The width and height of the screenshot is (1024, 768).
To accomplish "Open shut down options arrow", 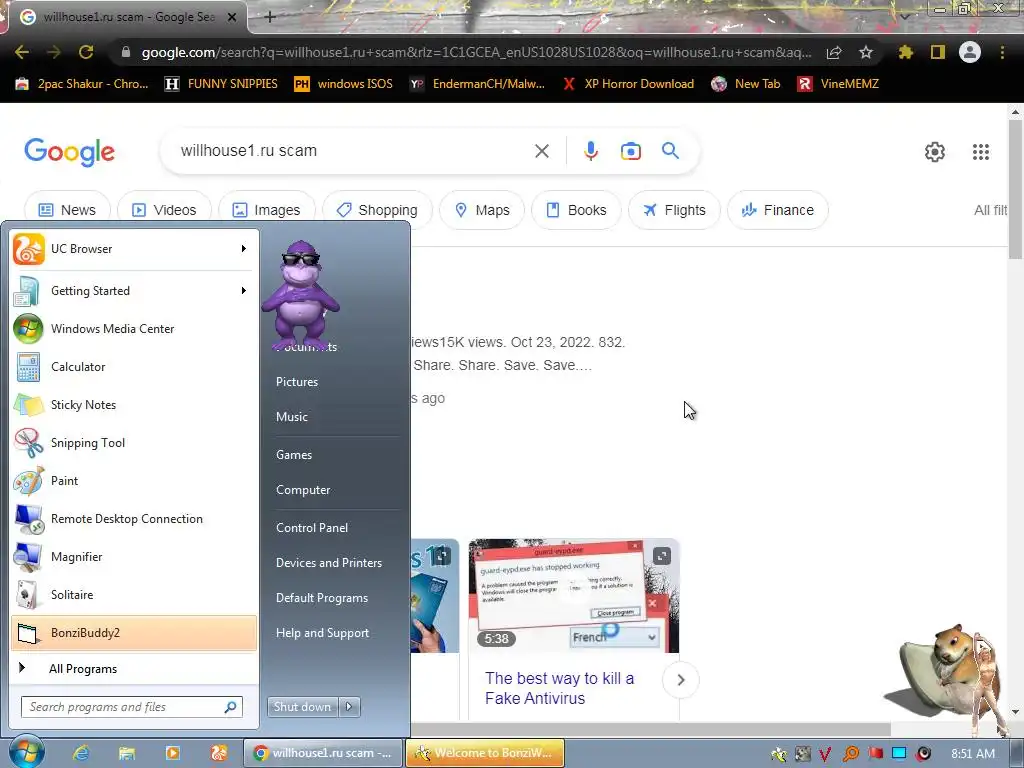I will pos(349,707).
